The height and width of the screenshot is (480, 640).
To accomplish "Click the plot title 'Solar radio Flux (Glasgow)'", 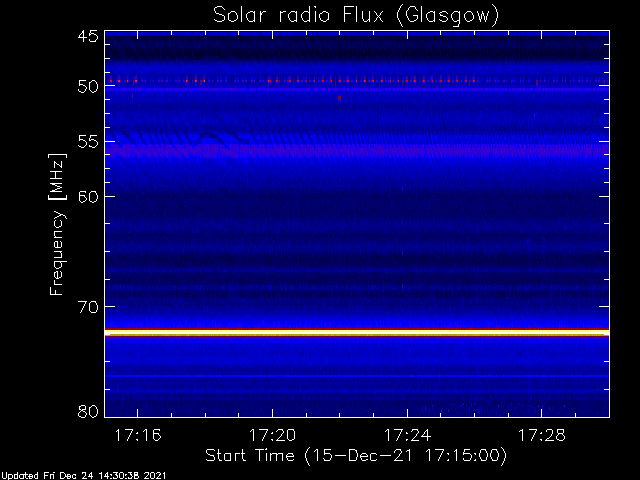I will (356, 16).
